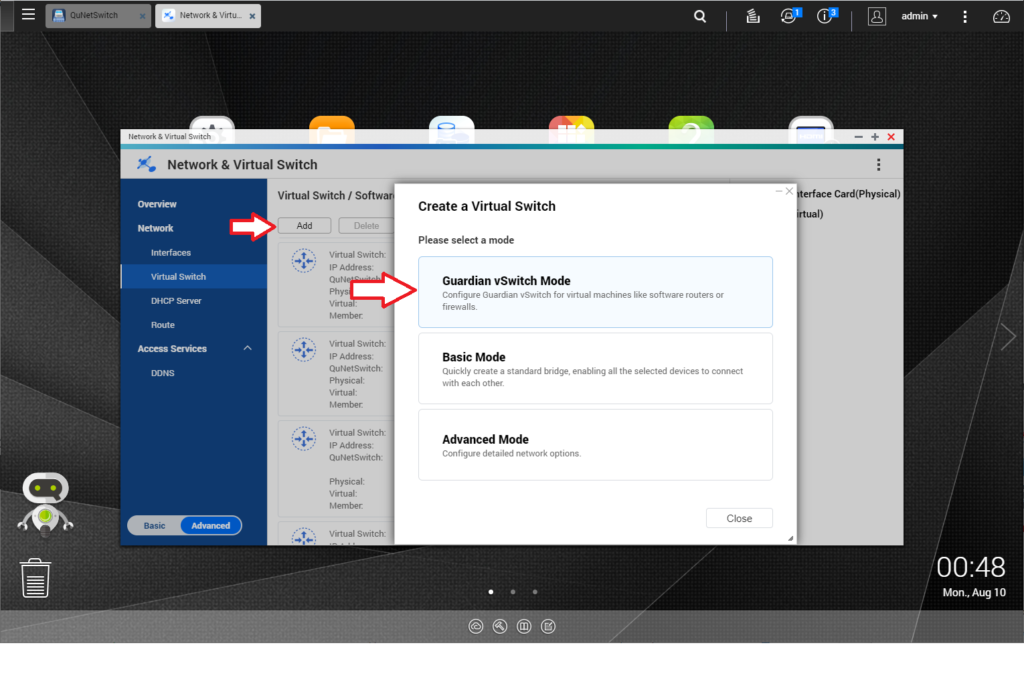The image size is (1024, 696).
Task: Close the Network & Virtual Switch taskbar tab
Action: (252, 16)
